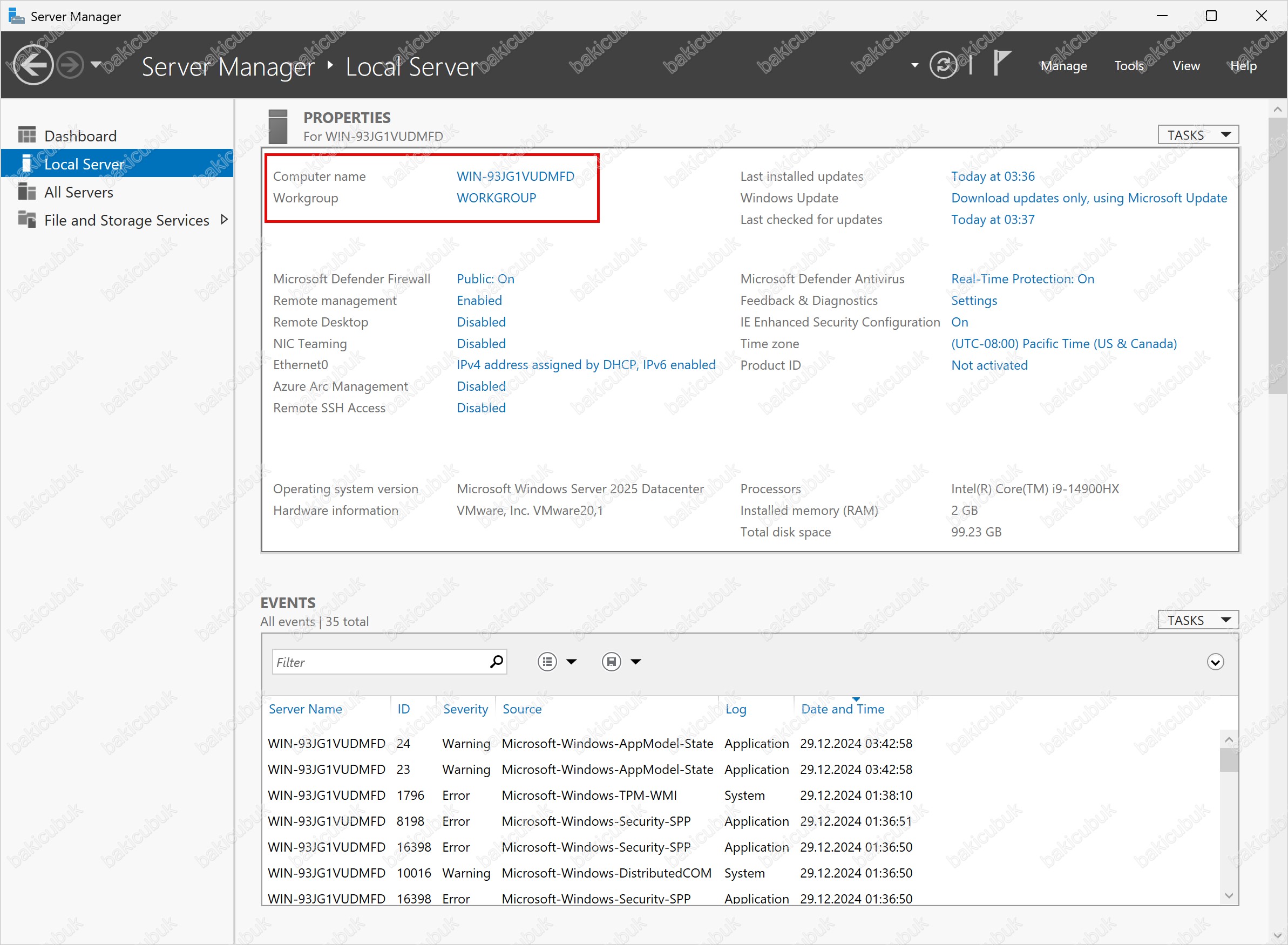Open the View menu
The height and width of the screenshot is (945, 1288).
click(x=1186, y=66)
